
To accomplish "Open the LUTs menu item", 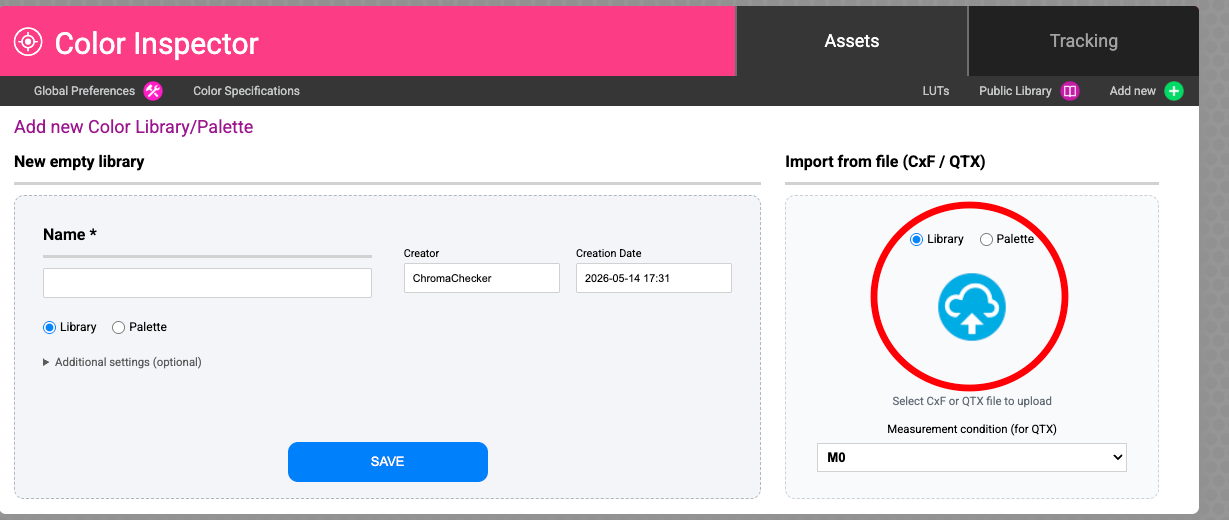I will 936,91.
